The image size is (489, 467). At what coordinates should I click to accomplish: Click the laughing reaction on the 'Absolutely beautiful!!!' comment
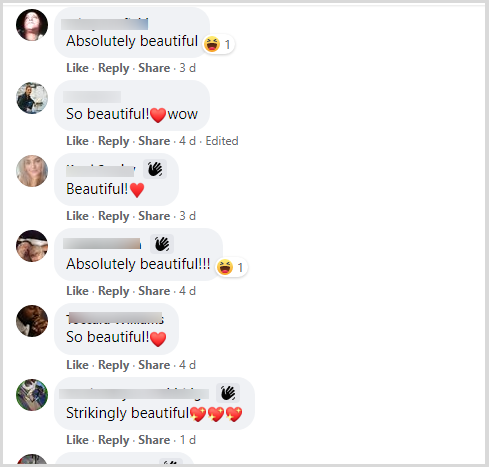tap(232, 267)
